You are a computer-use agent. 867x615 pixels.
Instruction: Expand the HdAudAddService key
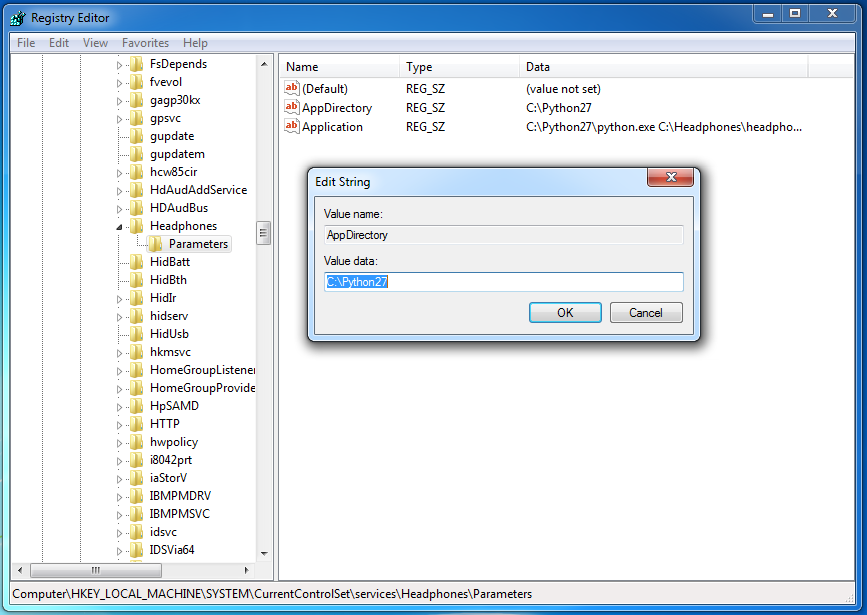click(119, 191)
